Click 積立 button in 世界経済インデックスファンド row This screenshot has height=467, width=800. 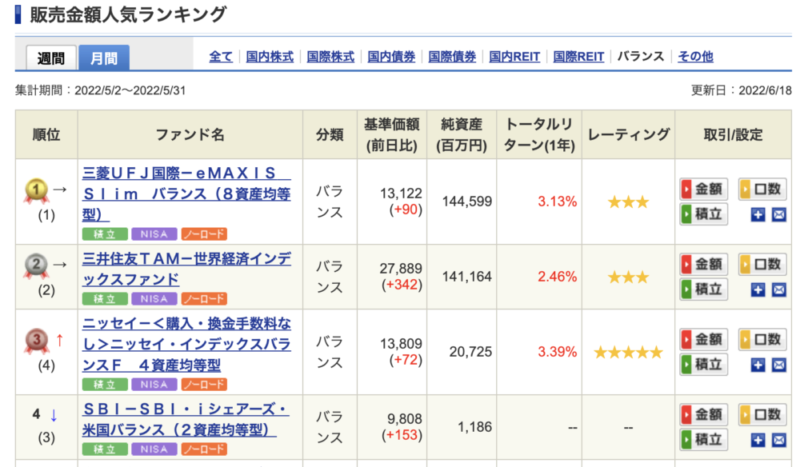pos(704,289)
